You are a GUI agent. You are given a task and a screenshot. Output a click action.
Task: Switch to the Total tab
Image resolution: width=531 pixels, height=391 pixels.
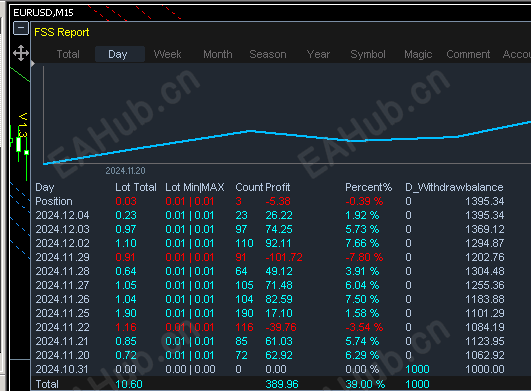[x=68, y=54]
